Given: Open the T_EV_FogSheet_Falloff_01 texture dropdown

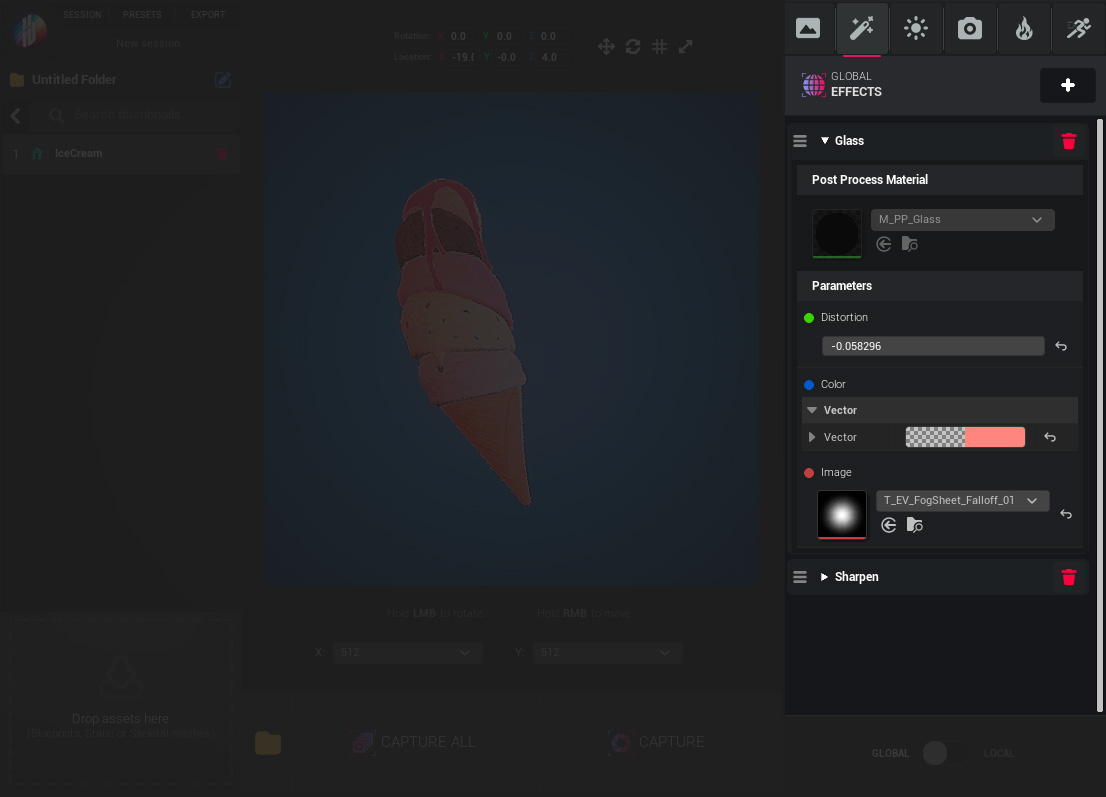Looking at the screenshot, I should (x=962, y=501).
